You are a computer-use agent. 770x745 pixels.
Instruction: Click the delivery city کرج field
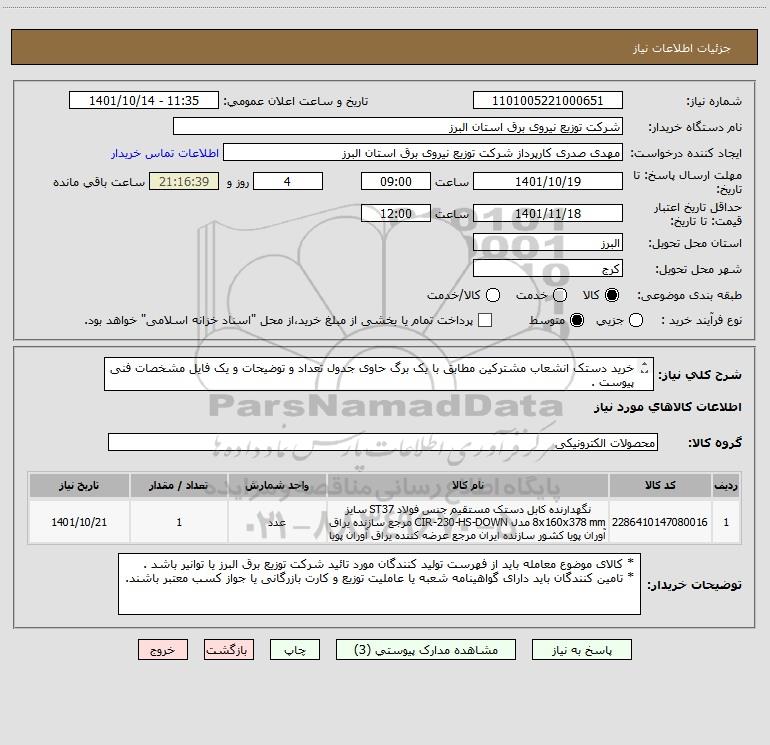548,269
